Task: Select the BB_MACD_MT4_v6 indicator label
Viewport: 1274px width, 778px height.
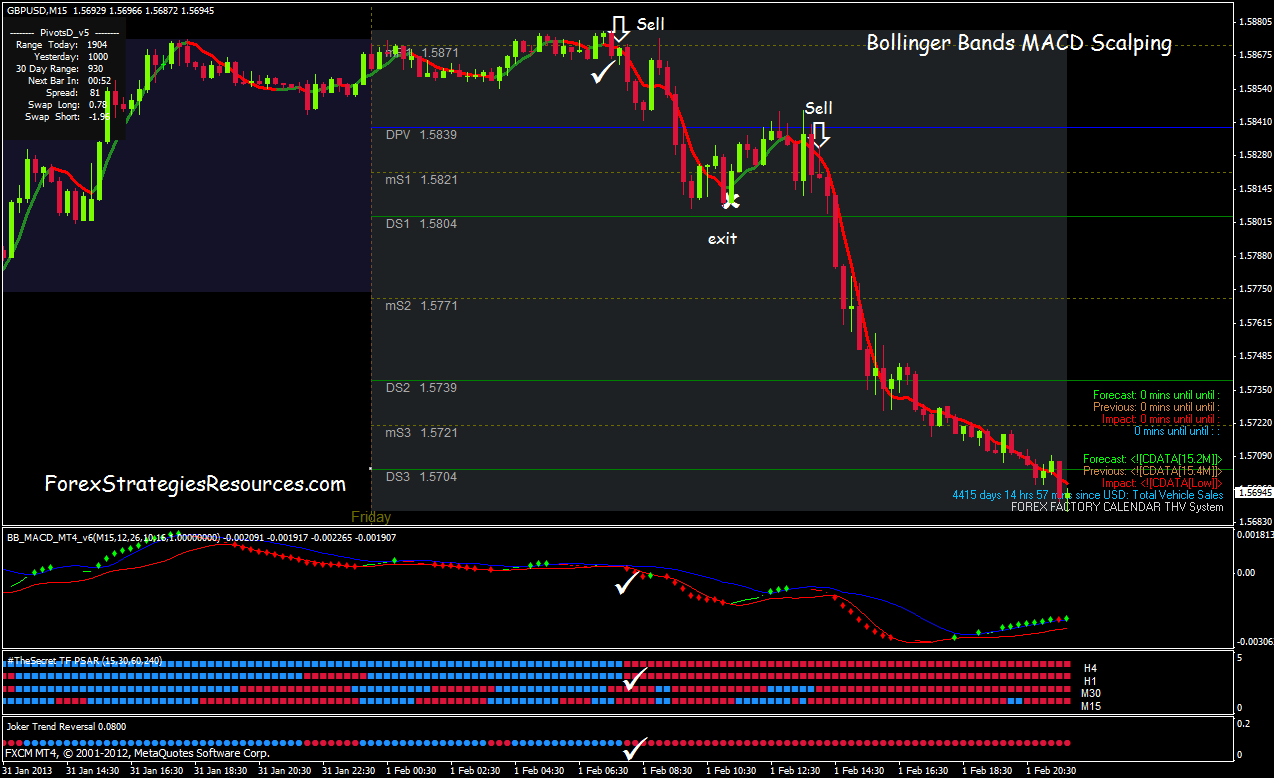Action: pos(202,538)
